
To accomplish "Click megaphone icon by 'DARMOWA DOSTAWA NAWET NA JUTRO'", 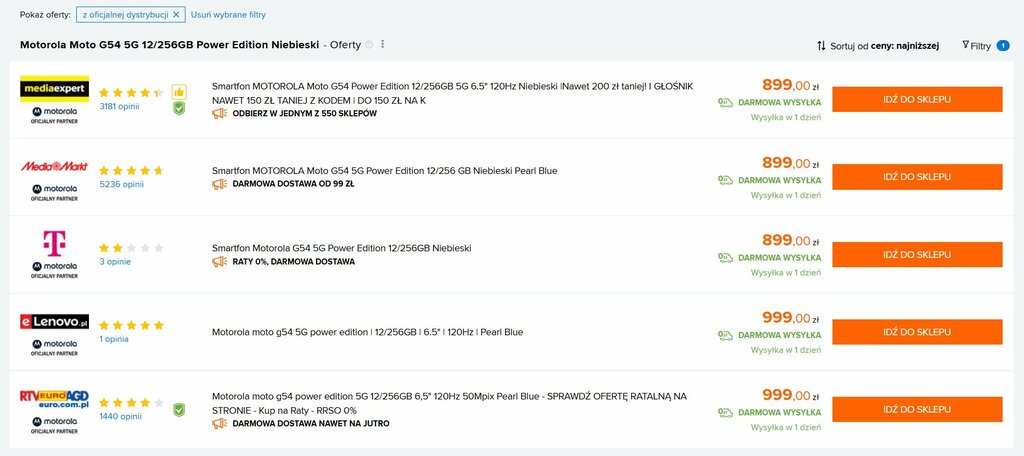I will 219,423.
